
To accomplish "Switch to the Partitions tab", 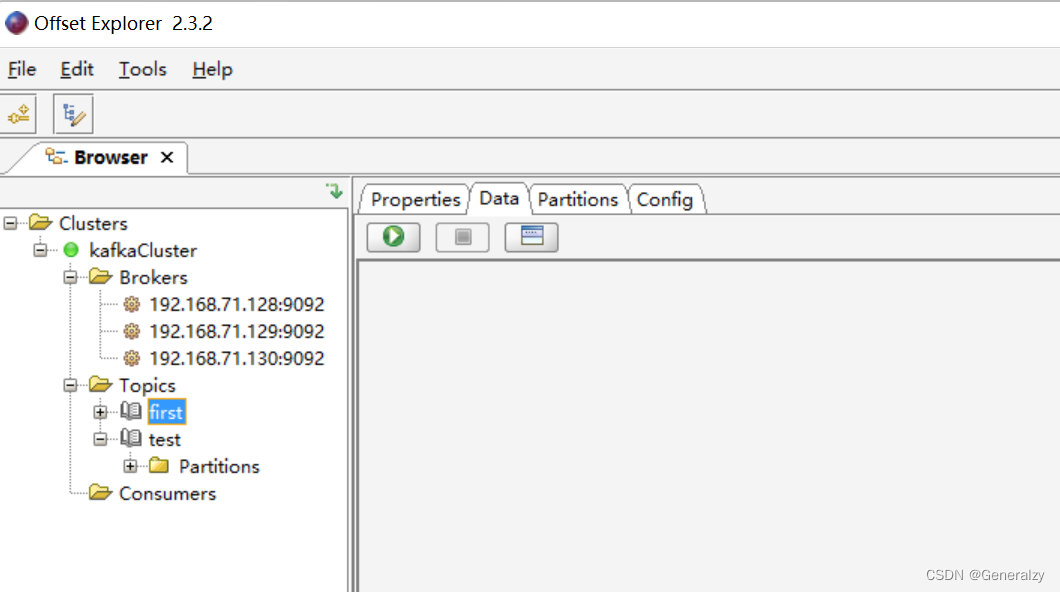I will pyautogui.click(x=577, y=199).
